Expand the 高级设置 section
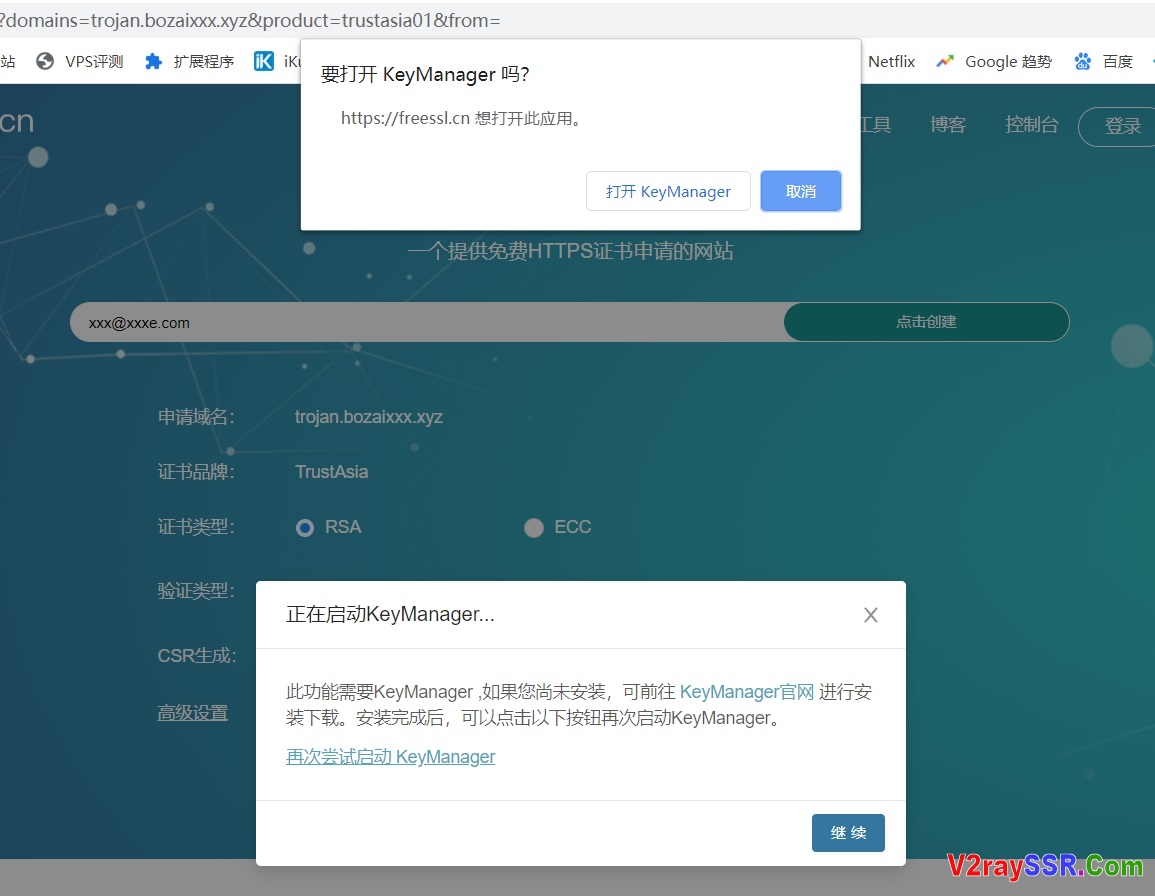1155x896 pixels. click(193, 712)
